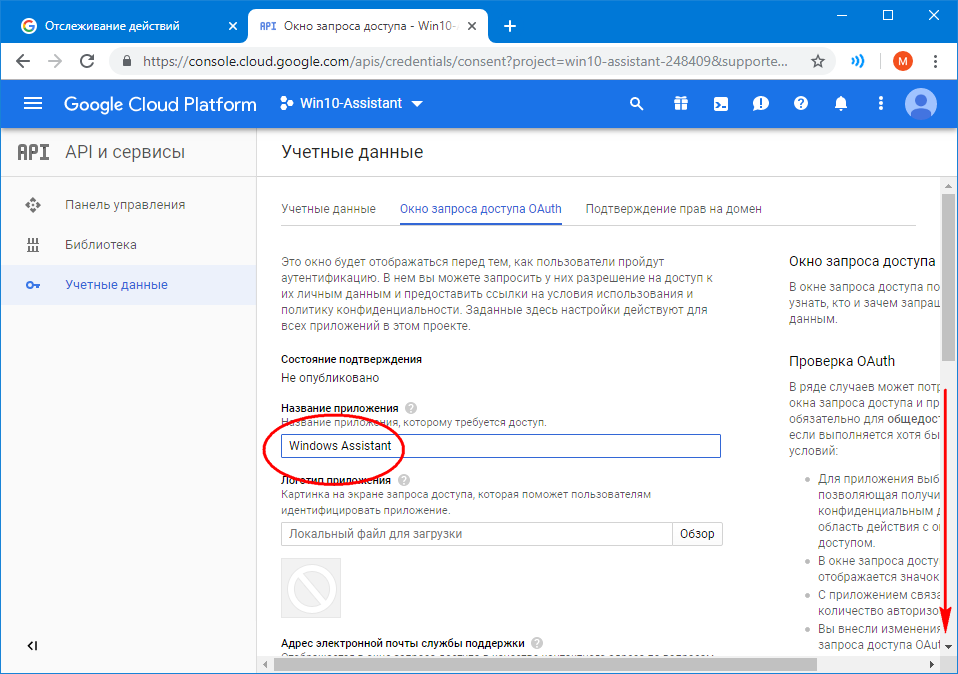This screenshot has height=674, width=958.
Task: Click the scrollbar down arrow
Action: pos(948,647)
